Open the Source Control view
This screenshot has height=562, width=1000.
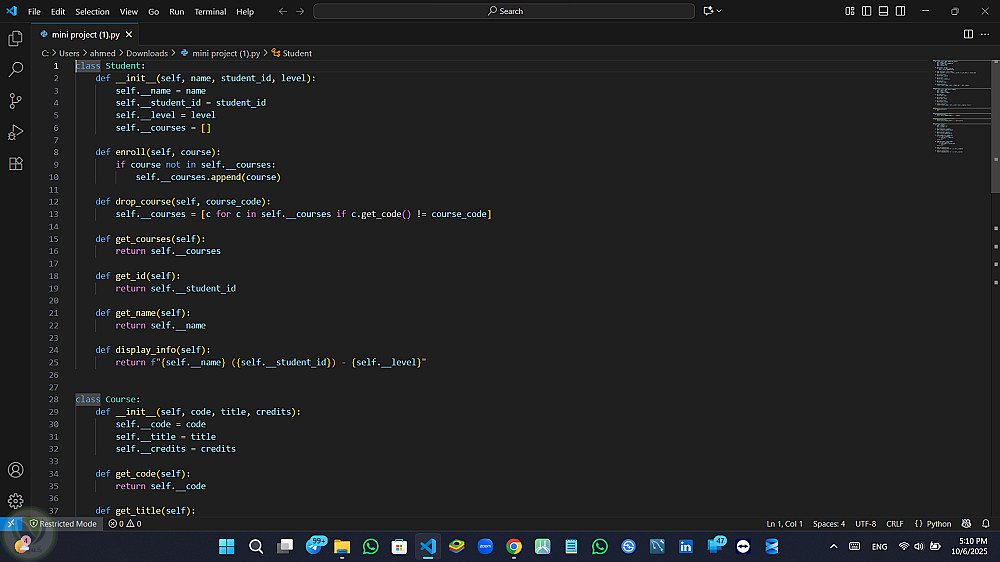[15, 101]
